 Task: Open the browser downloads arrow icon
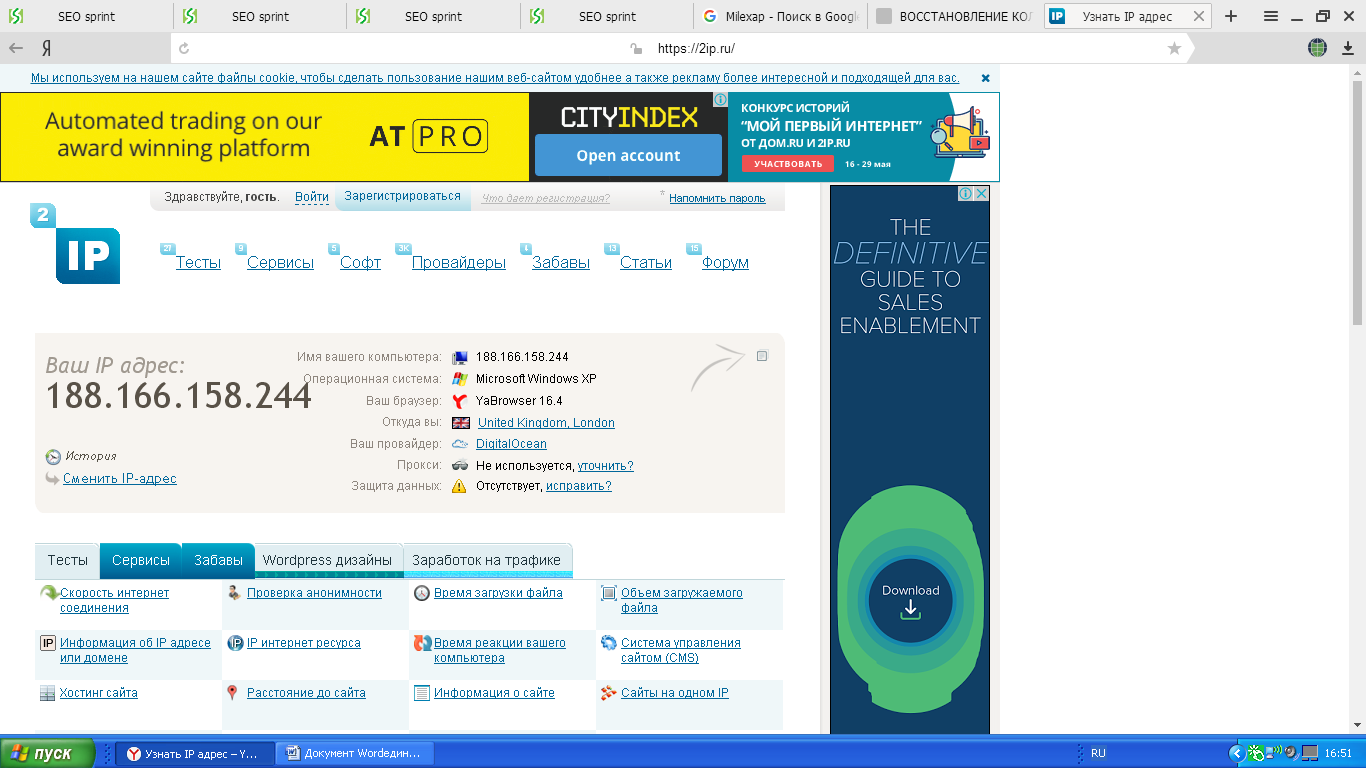[1346, 48]
